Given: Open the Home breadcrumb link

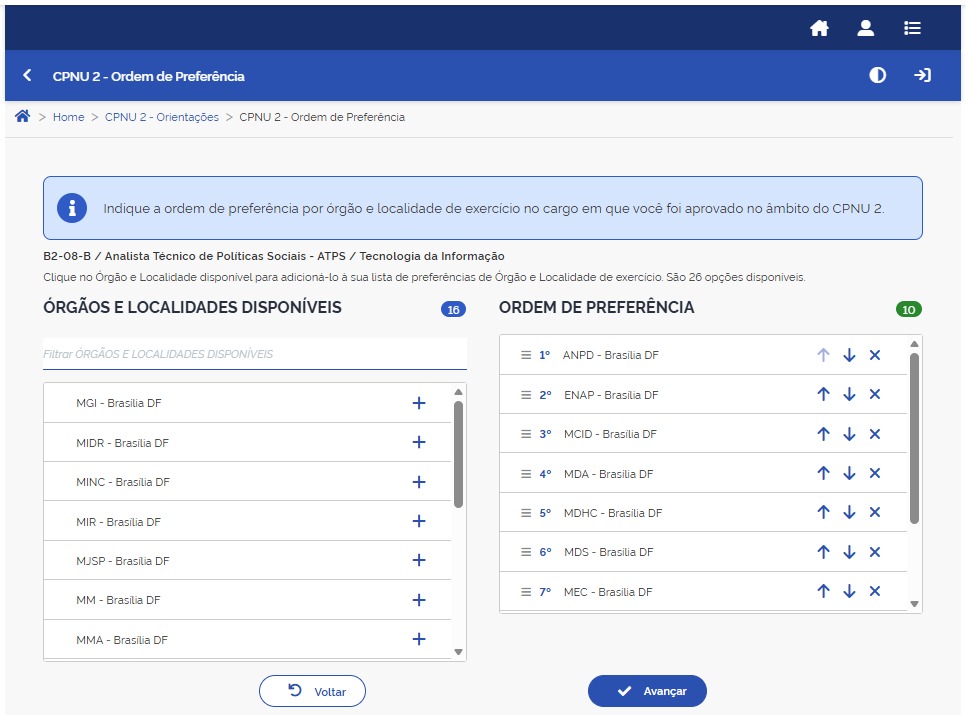Looking at the screenshot, I should [68, 117].
